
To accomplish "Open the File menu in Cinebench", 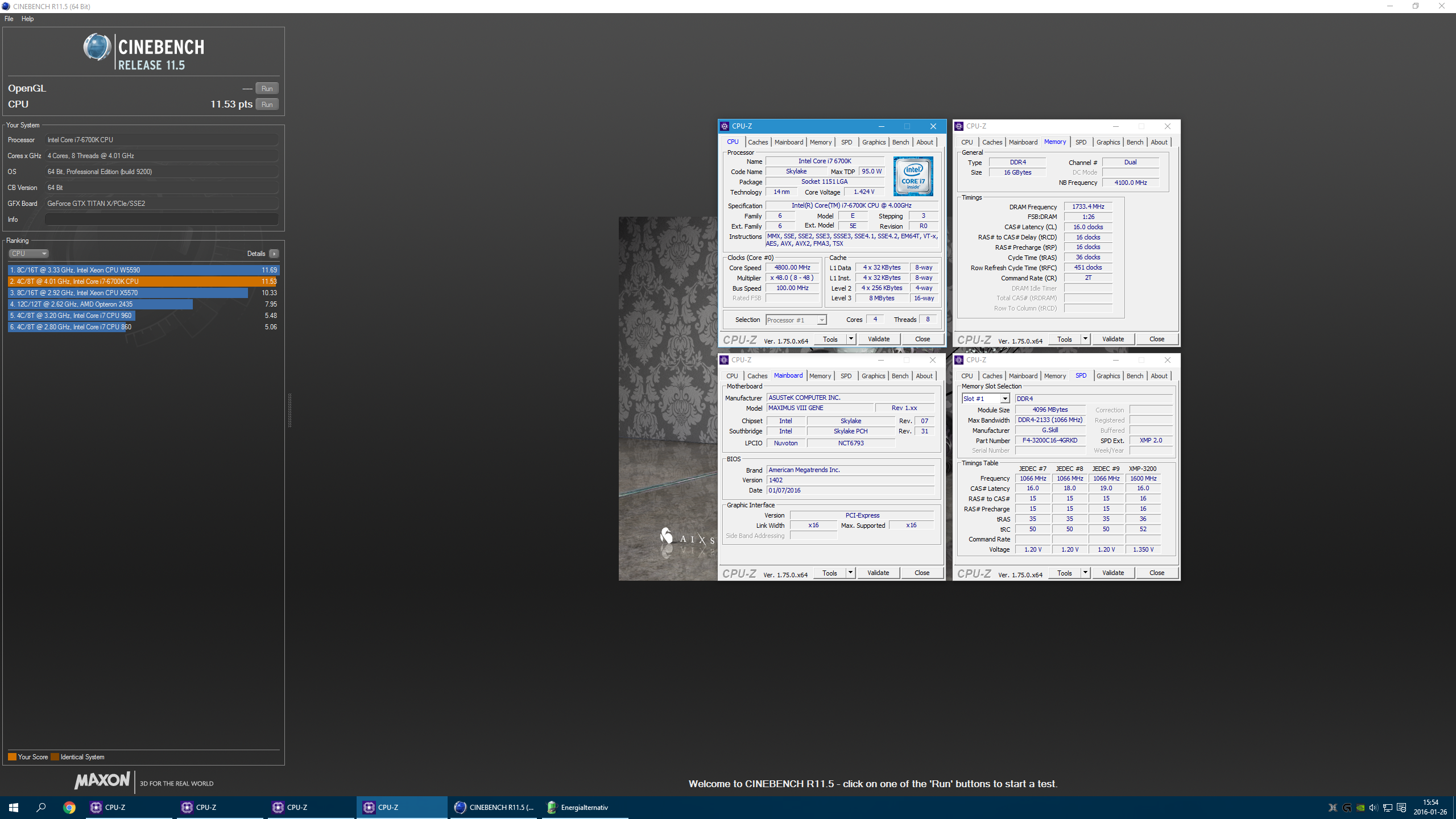I will click(9, 19).
